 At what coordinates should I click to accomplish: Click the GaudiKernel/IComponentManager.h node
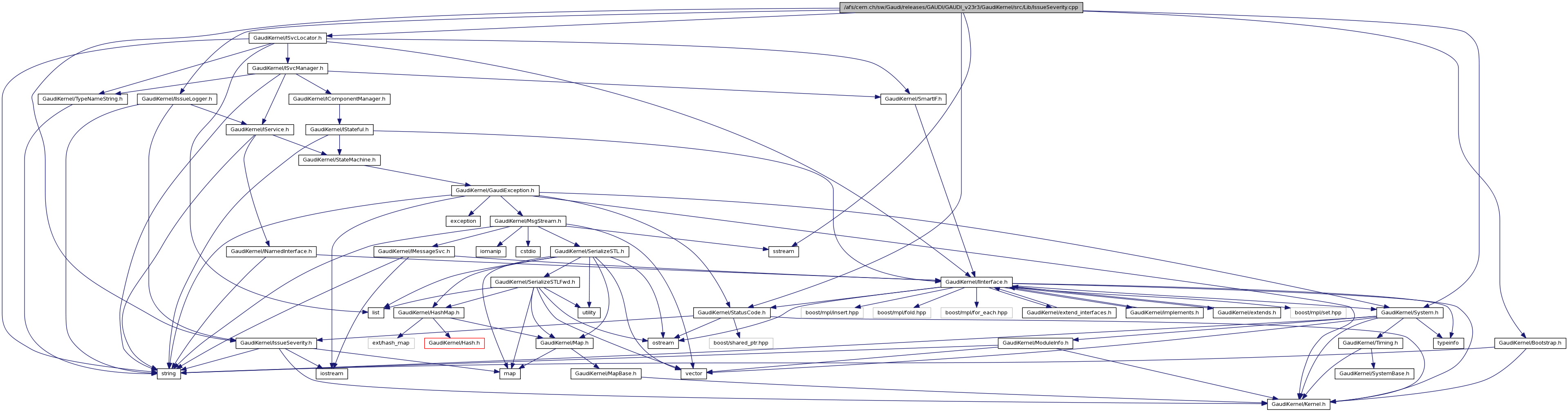(339, 99)
